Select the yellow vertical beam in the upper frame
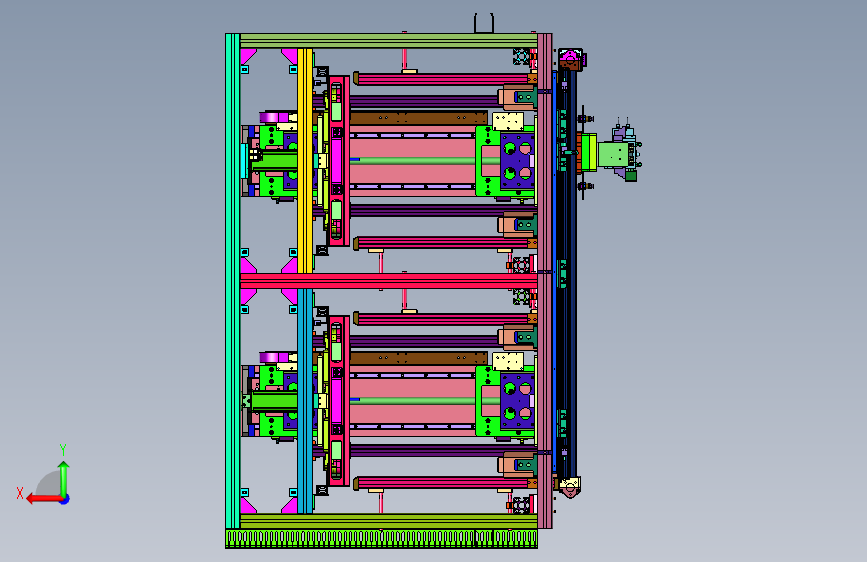Screen dimensions: 867x562 [x=305, y=160]
